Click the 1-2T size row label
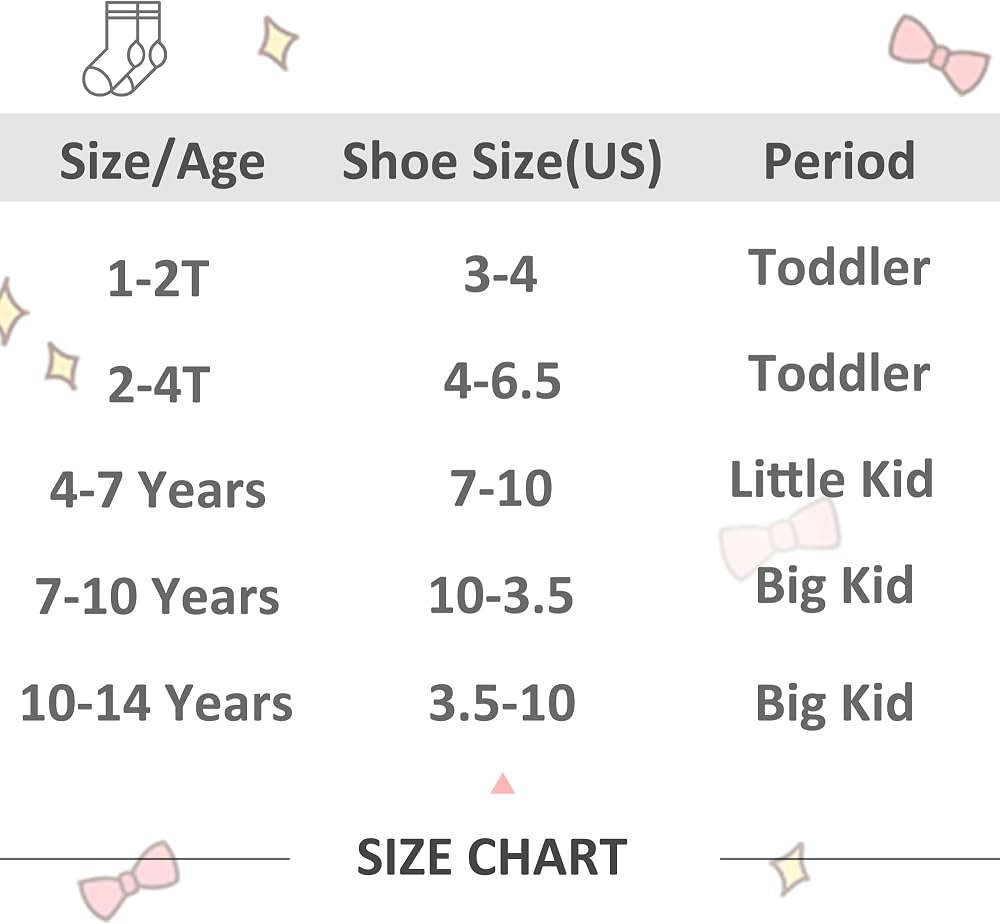 [158, 279]
